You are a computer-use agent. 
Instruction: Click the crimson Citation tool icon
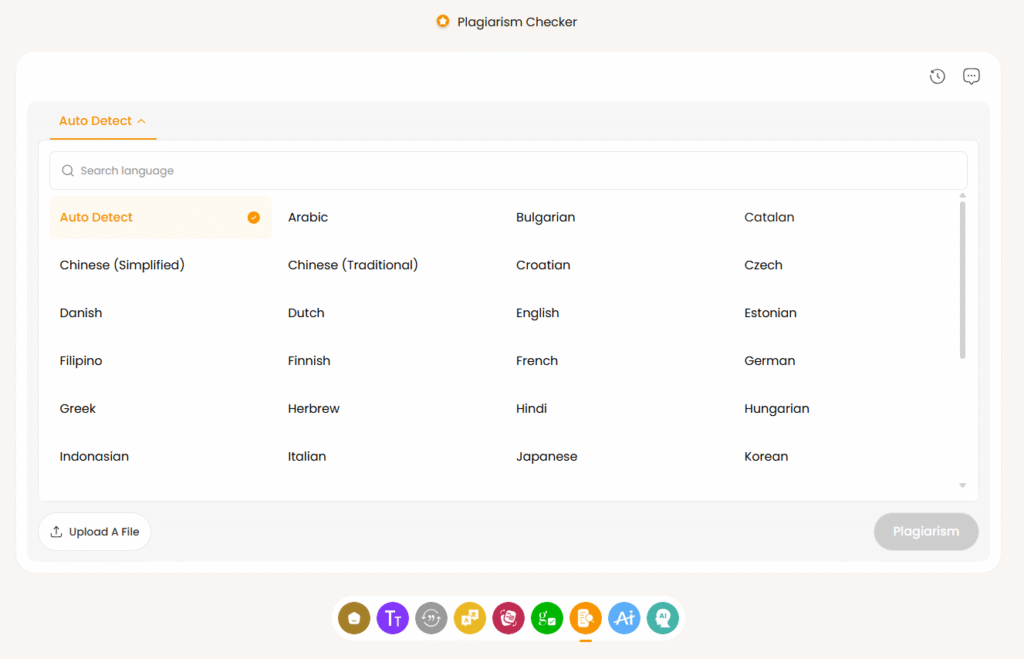point(508,618)
